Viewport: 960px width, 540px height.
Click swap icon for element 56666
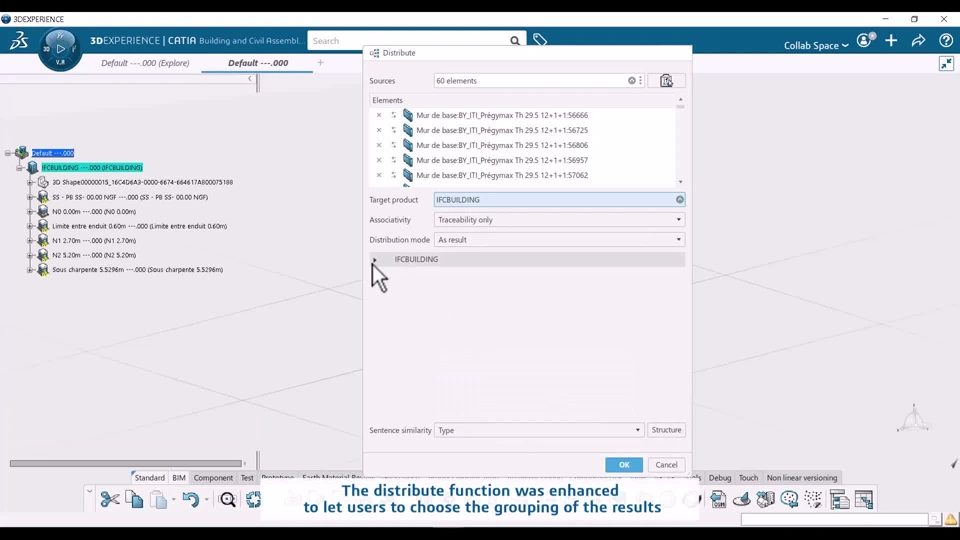tap(394, 115)
